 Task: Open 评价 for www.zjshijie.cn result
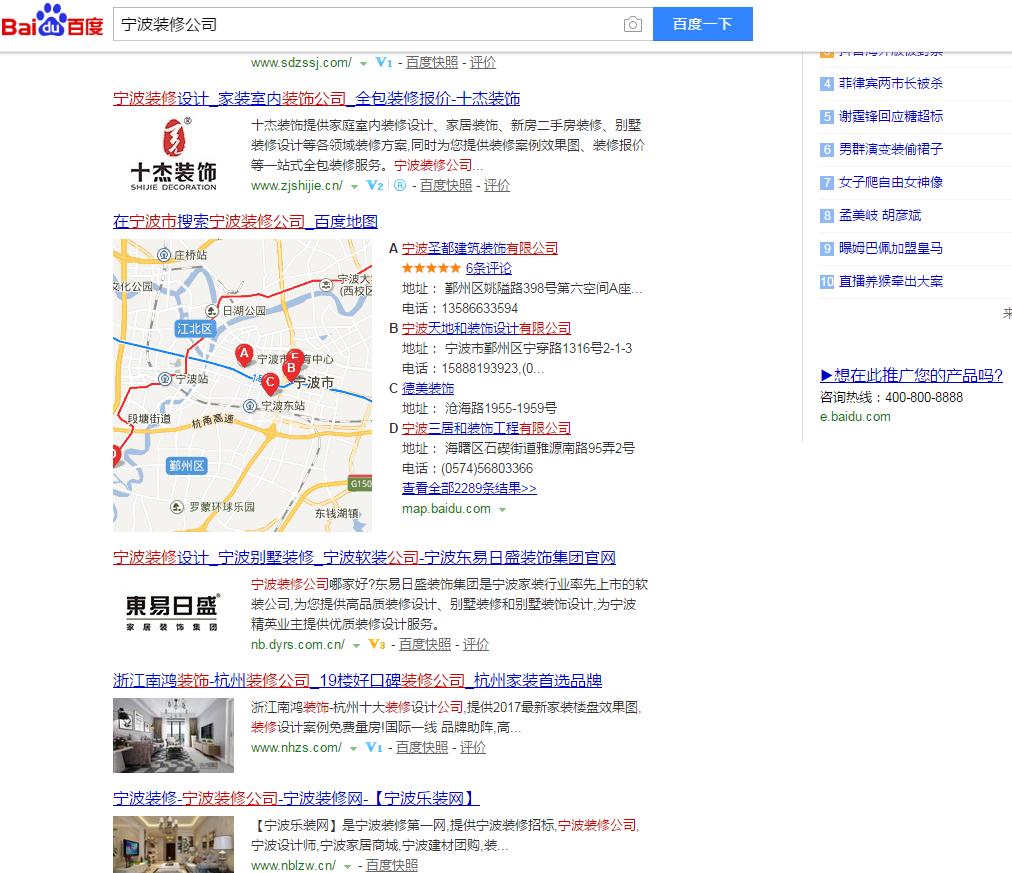coord(497,185)
